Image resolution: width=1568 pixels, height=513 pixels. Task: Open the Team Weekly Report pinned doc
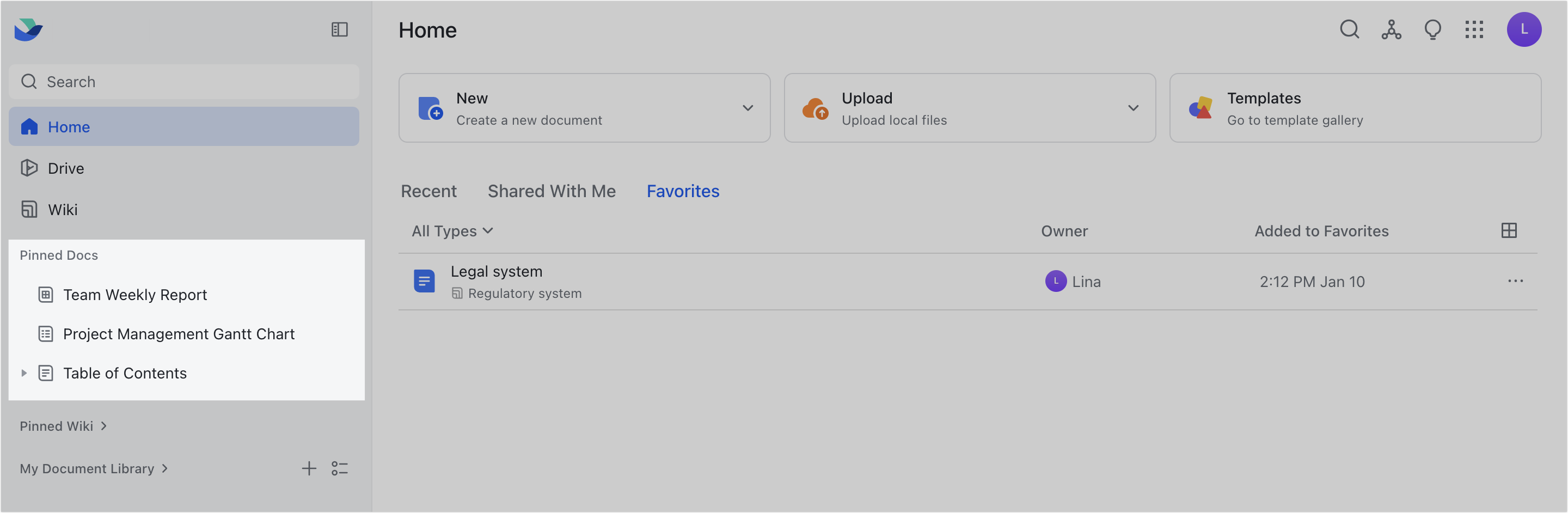coord(134,295)
